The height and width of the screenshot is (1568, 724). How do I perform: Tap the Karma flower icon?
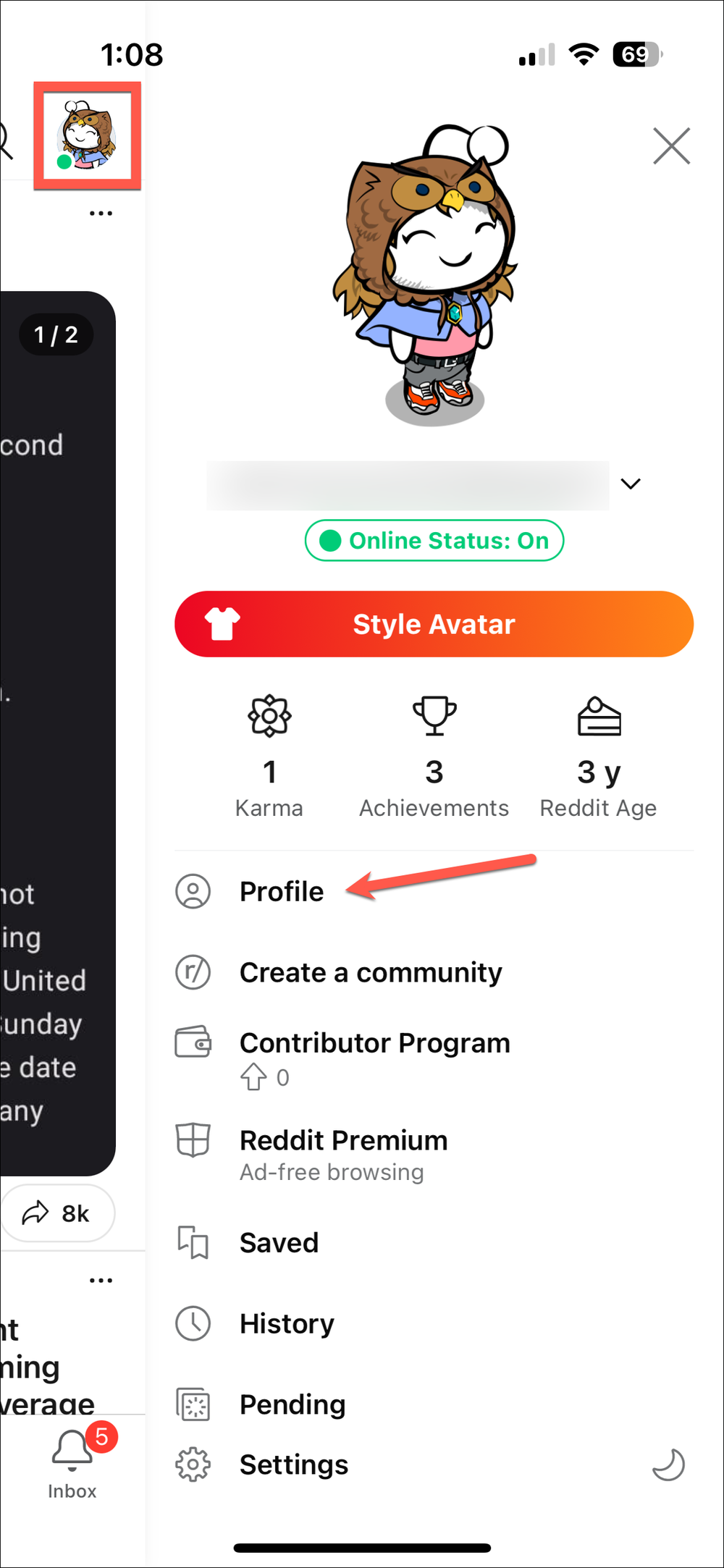(x=269, y=717)
